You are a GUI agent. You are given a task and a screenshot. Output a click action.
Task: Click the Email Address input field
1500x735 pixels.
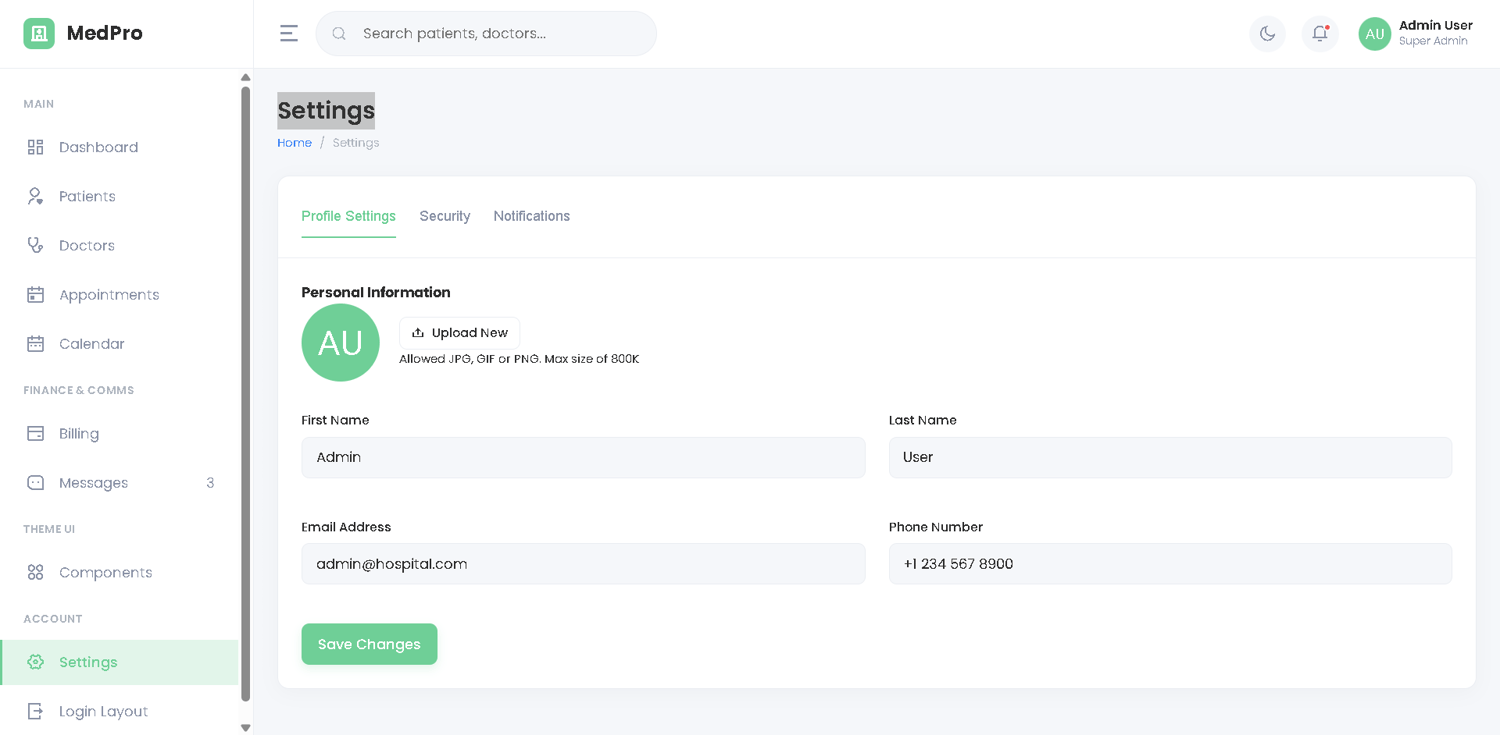583,564
